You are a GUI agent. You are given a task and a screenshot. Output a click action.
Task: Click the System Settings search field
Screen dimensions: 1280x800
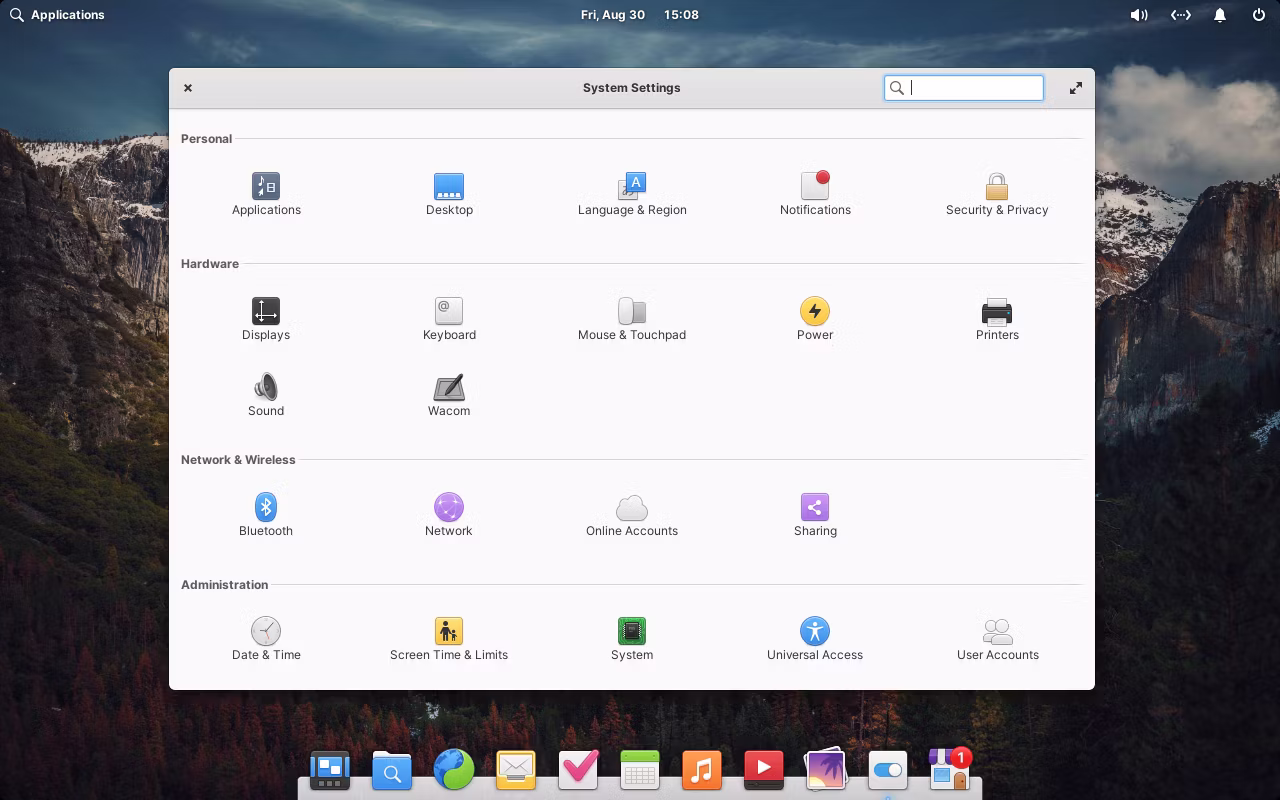tap(972, 88)
